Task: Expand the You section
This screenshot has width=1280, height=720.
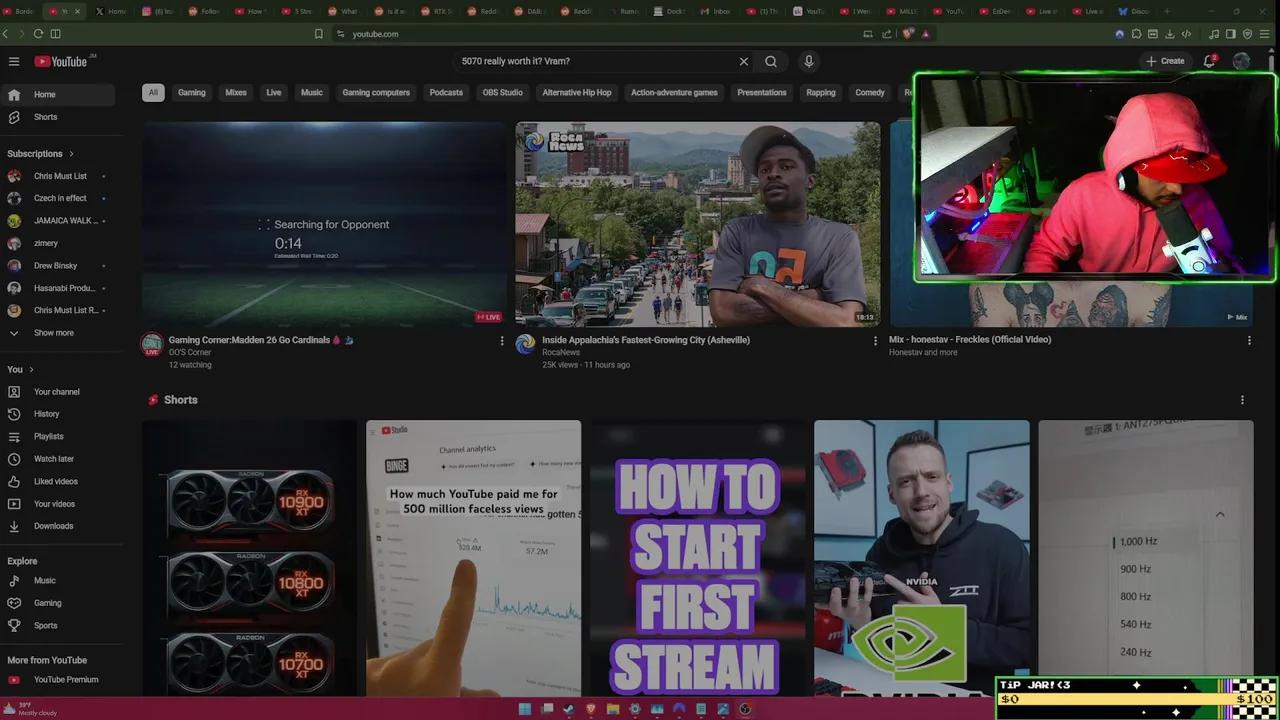Action: point(20,369)
